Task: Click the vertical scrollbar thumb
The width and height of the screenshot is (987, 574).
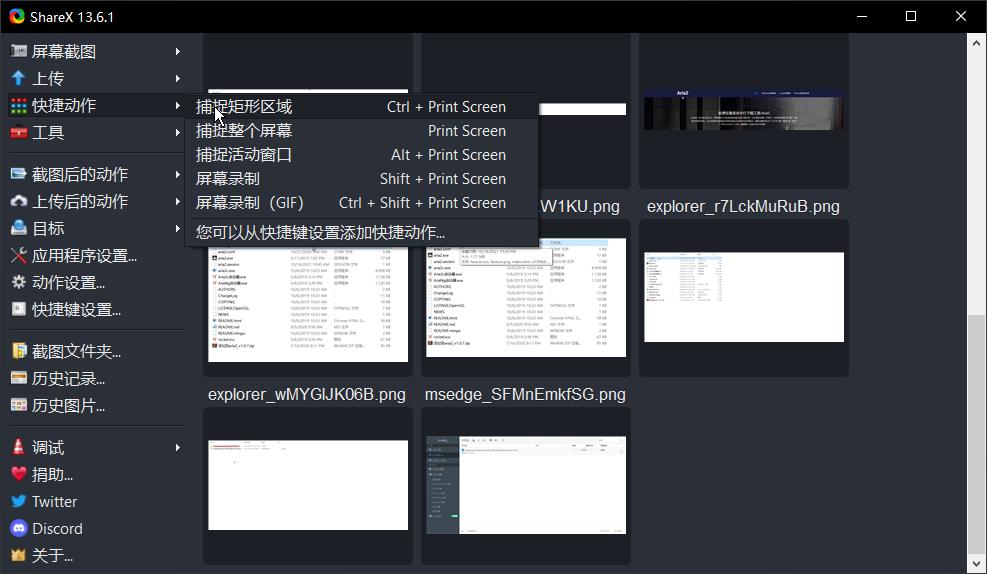Action: pos(976,434)
